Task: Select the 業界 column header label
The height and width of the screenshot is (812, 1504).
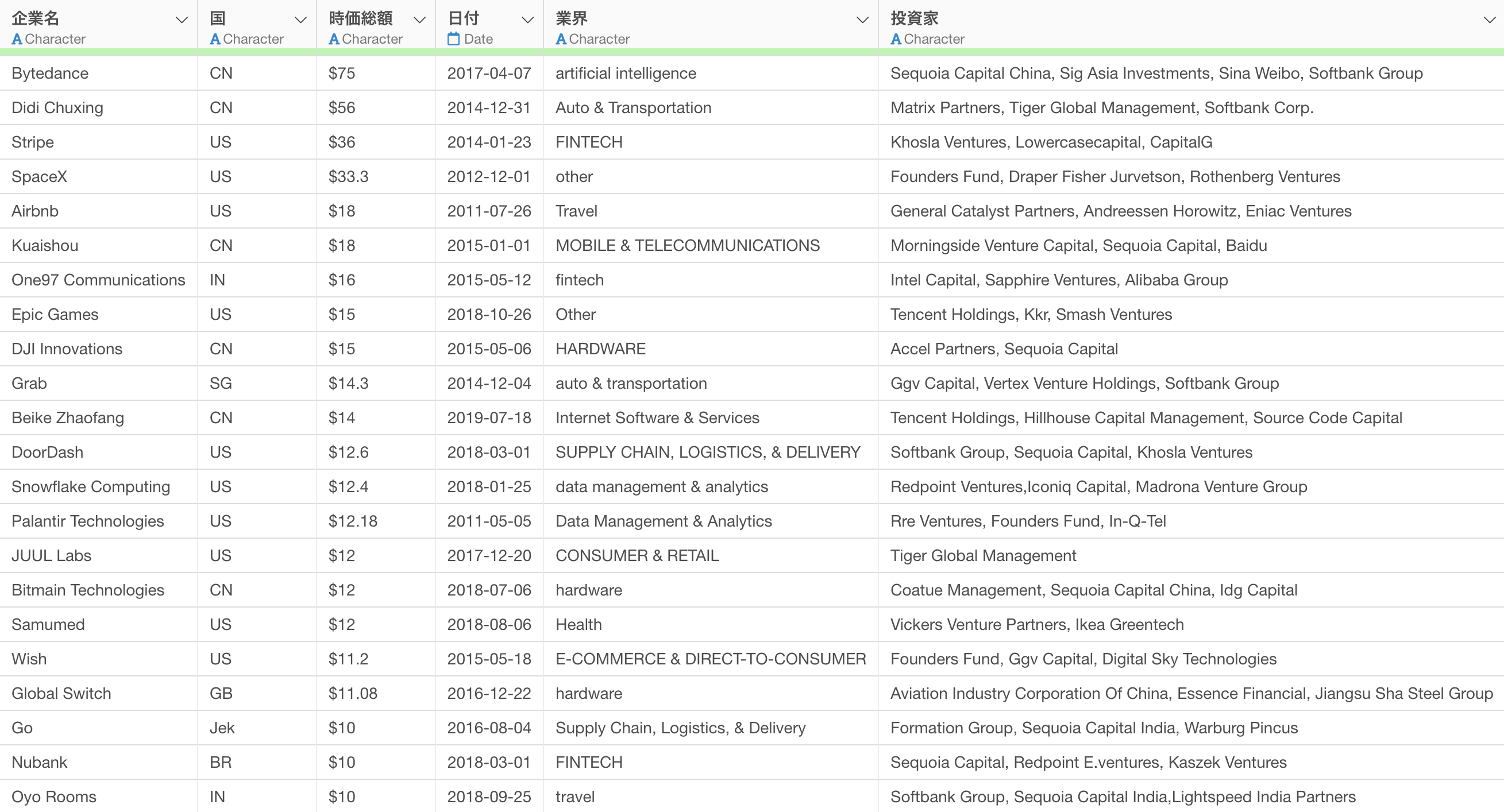Action: click(x=572, y=18)
